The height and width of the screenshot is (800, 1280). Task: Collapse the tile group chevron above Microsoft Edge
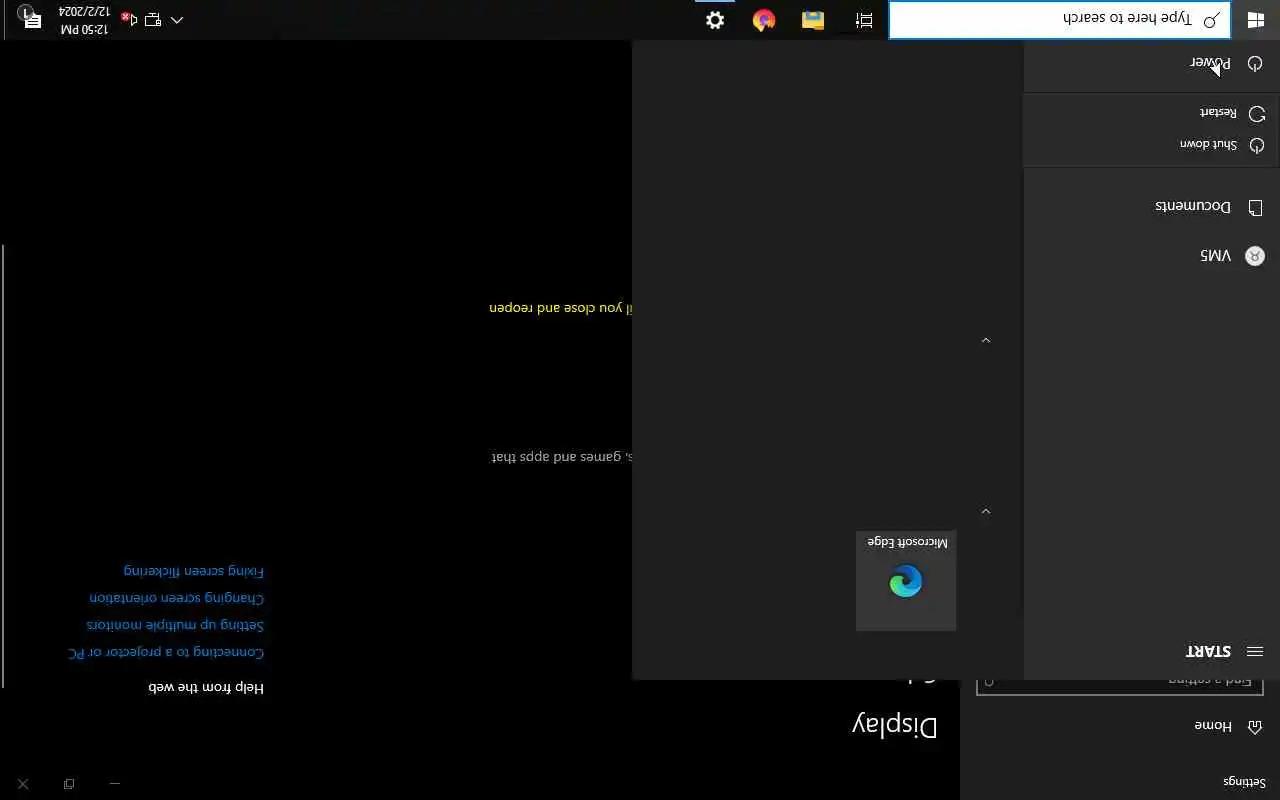(x=986, y=512)
